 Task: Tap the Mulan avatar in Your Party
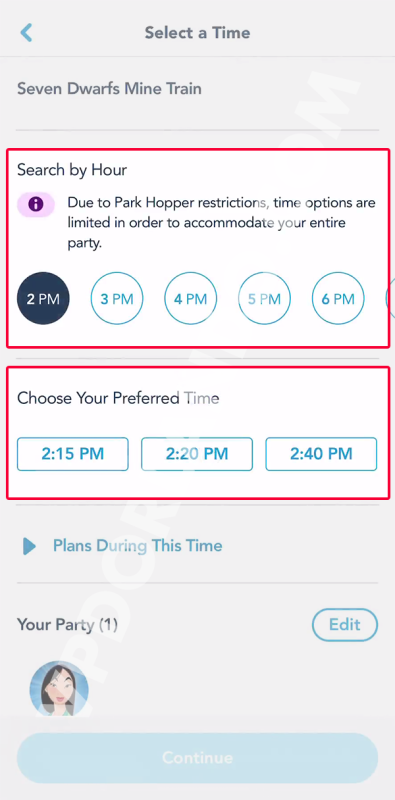[59, 689]
